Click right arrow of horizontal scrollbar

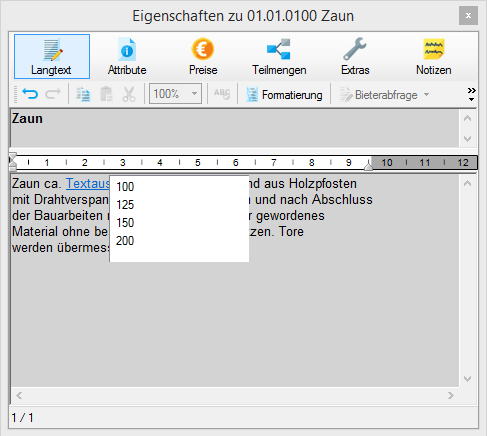[451, 396]
